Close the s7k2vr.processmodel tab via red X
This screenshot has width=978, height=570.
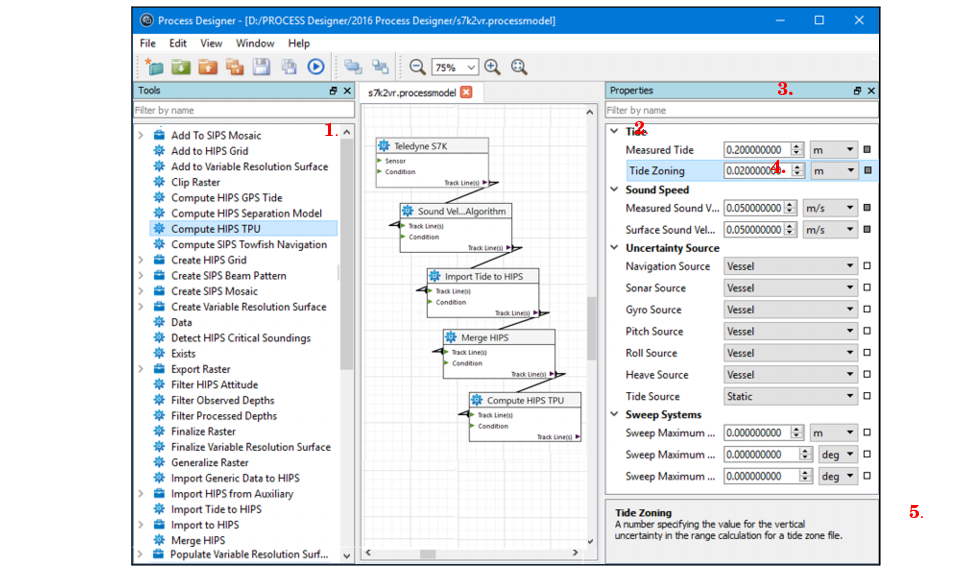click(466, 92)
